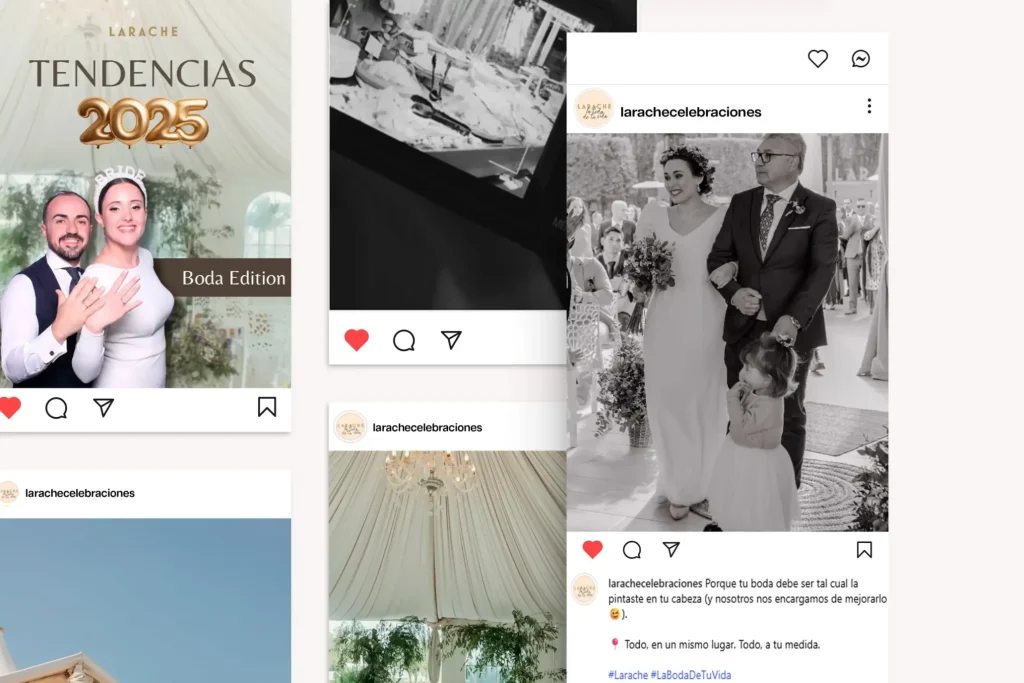Share the Tendencias 2025 post
The height and width of the screenshot is (683, 1024).
pyautogui.click(x=104, y=407)
